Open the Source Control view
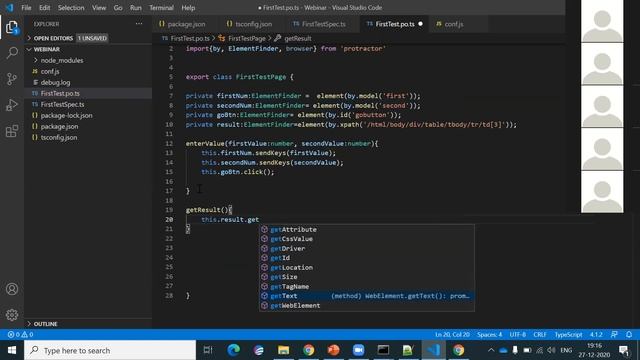Image resolution: width=640 pixels, height=360 pixels. click(x=12, y=79)
